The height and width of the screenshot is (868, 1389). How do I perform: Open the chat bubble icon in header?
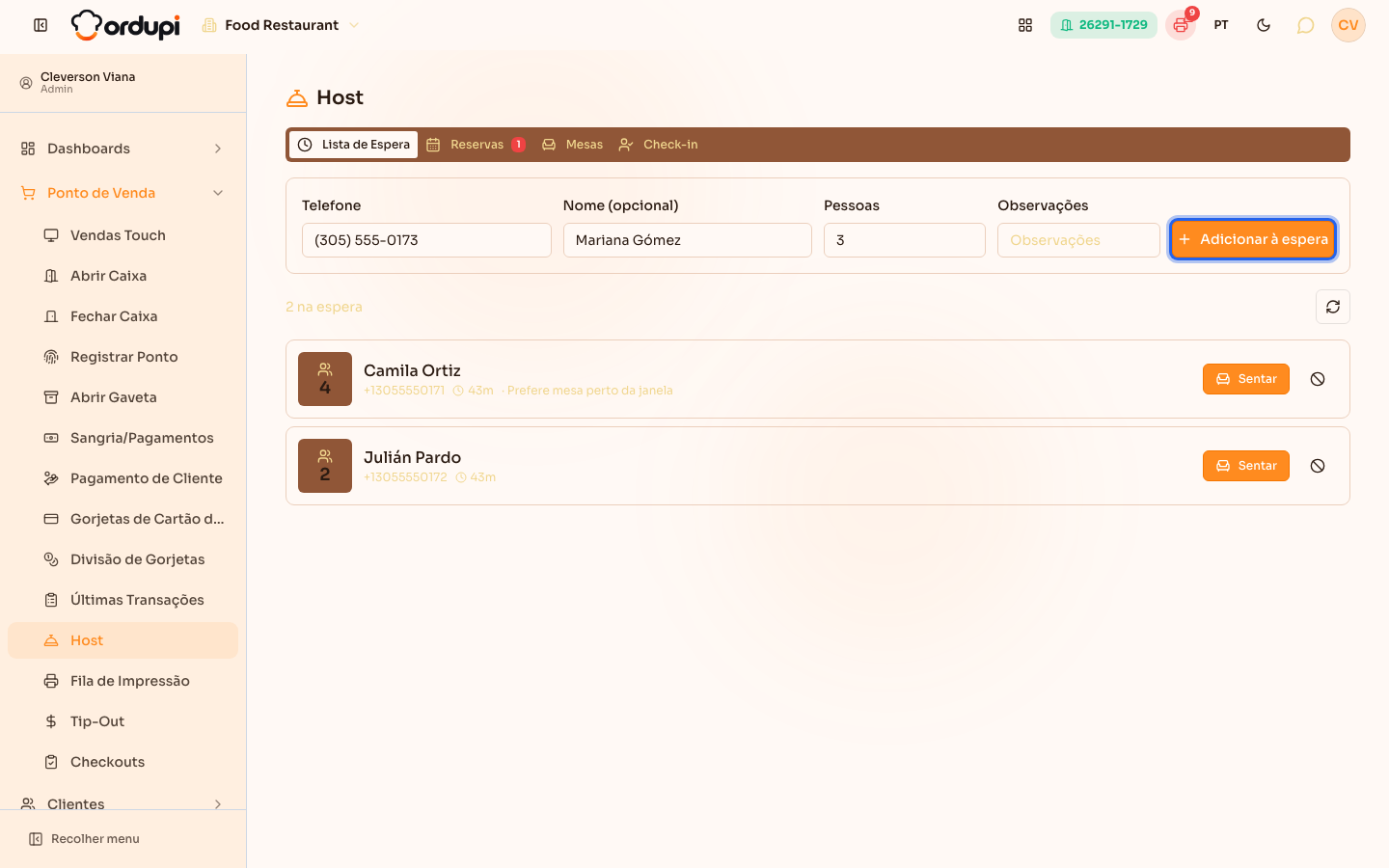pos(1305,25)
